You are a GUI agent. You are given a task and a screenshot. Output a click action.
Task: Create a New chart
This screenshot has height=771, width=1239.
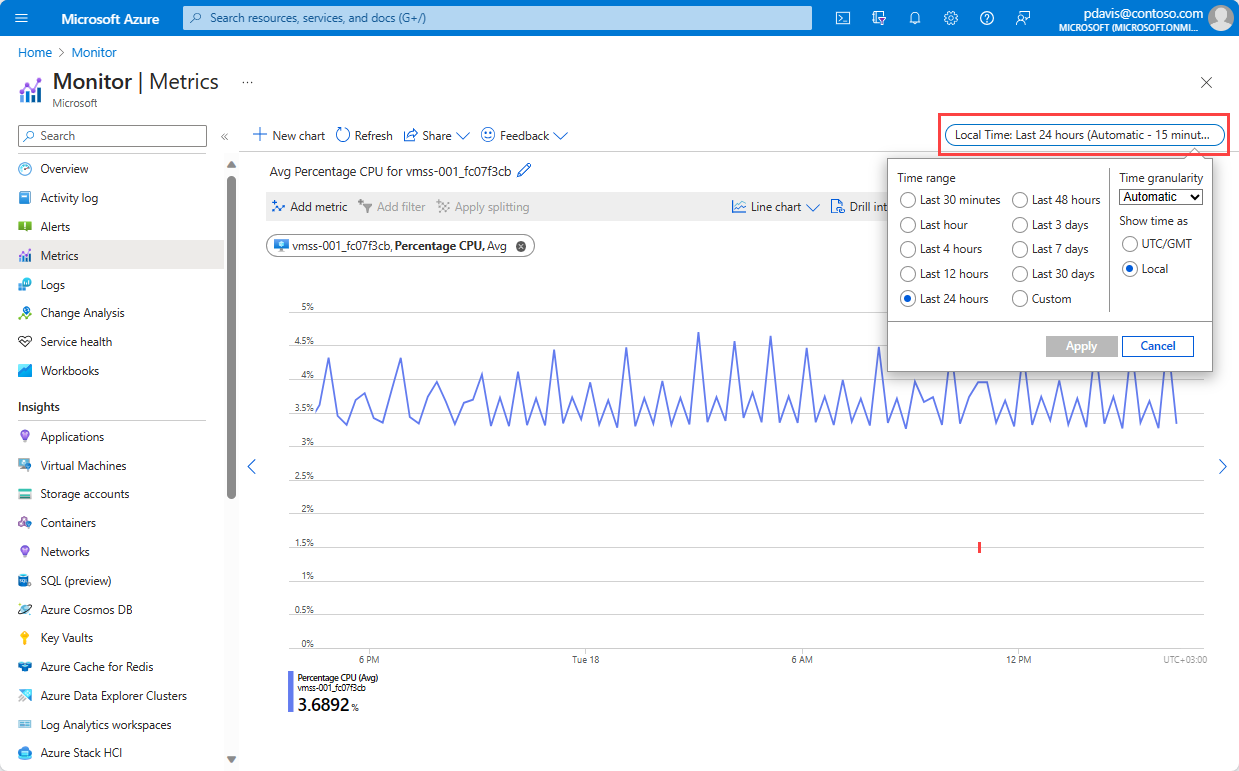coord(288,135)
